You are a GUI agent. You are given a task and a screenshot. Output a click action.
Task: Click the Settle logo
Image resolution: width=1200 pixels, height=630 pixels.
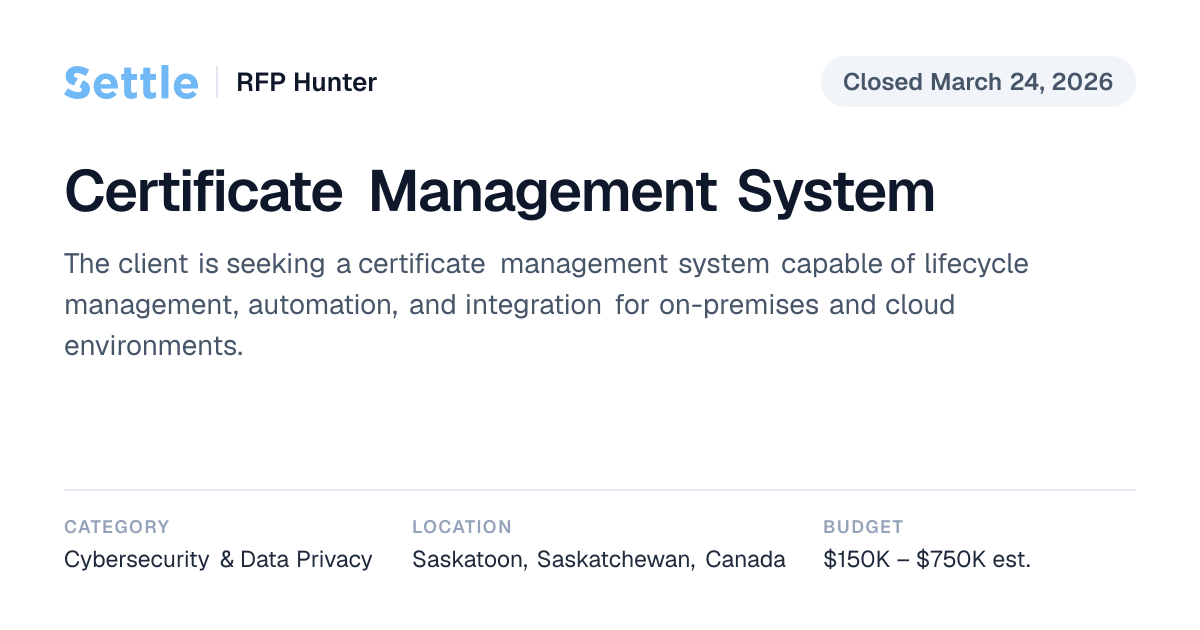(x=131, y=82)
